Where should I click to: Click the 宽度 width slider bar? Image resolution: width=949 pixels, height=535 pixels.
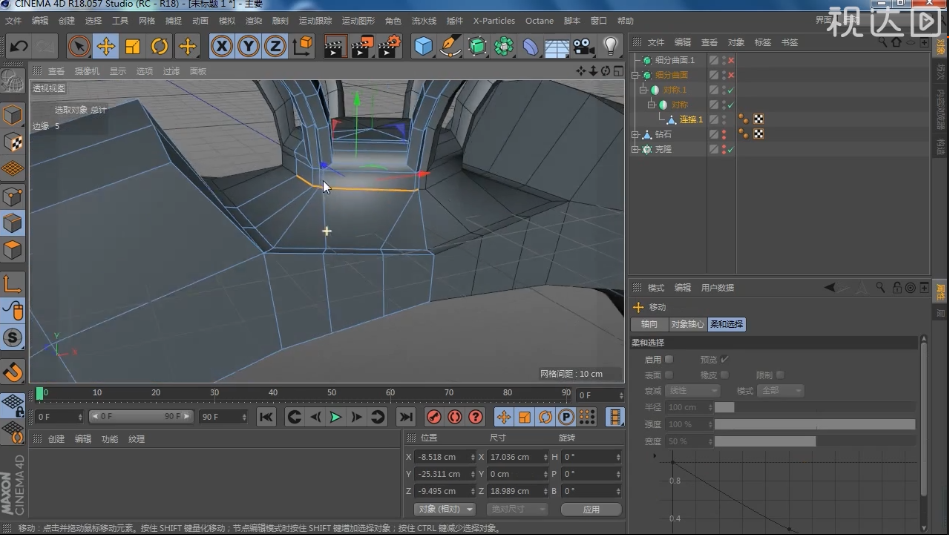[x=815, y=441]
